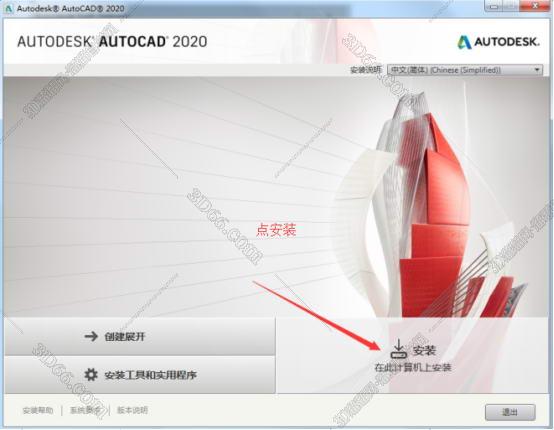Click the 安装 text to start installation
Viewport: 554px width, 430px height.
coord(424,350)
